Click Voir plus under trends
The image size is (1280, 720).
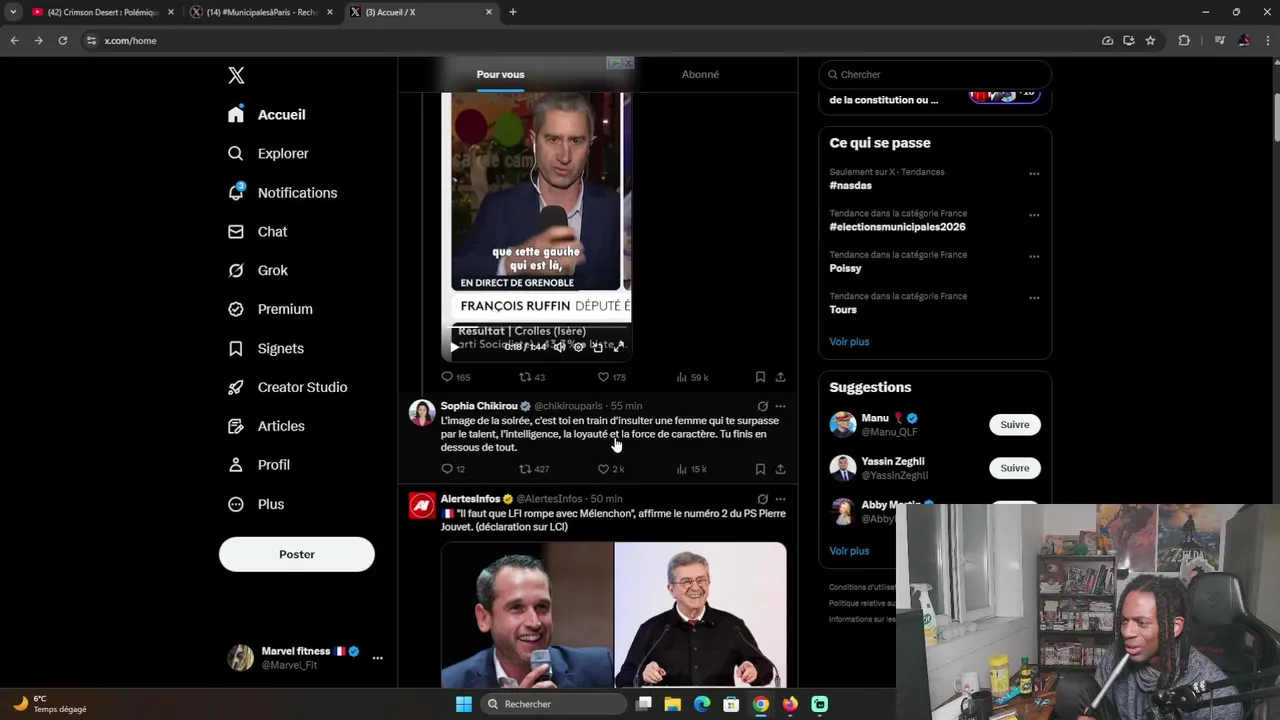[849, 342]
